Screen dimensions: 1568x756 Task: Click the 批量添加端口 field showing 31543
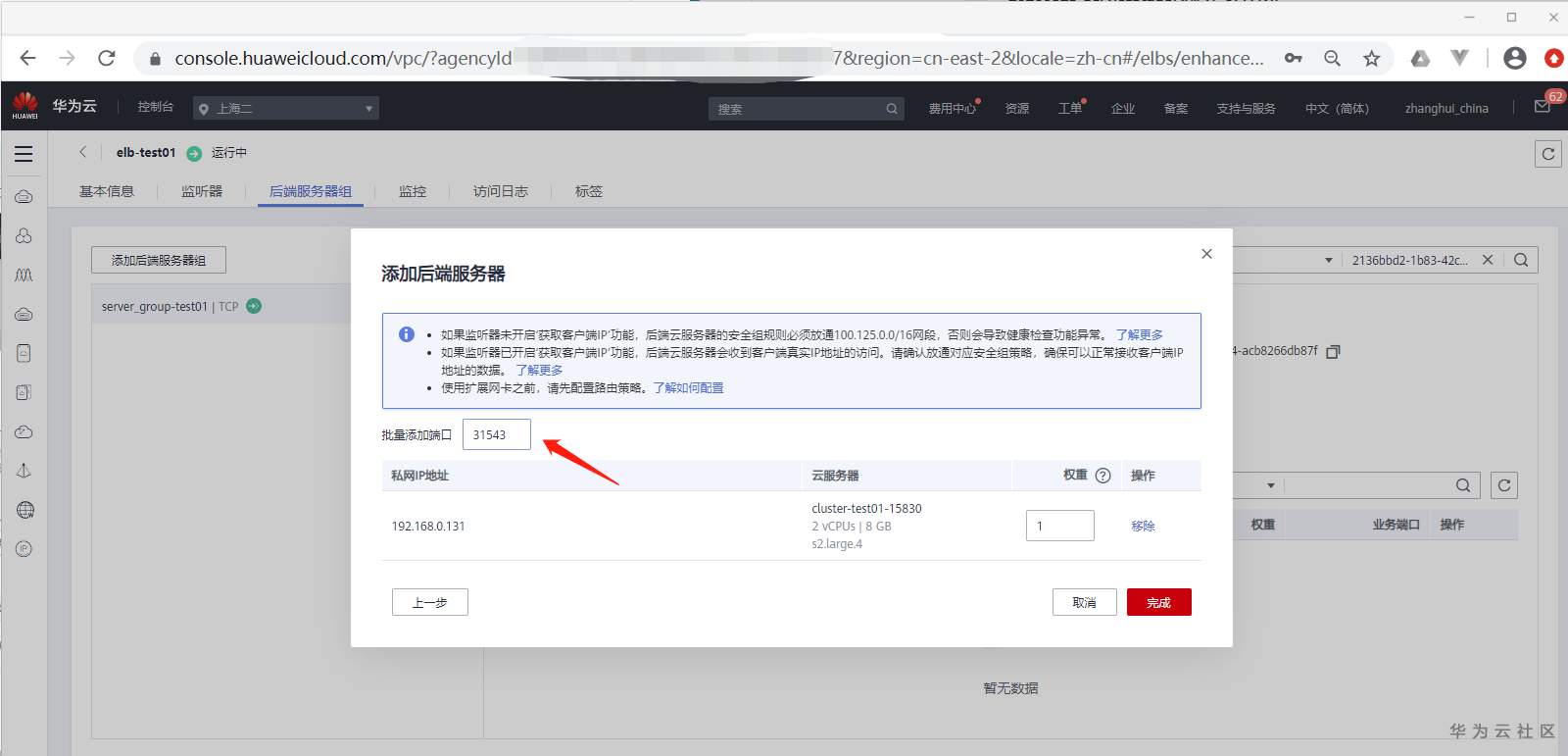click(497, 434)
